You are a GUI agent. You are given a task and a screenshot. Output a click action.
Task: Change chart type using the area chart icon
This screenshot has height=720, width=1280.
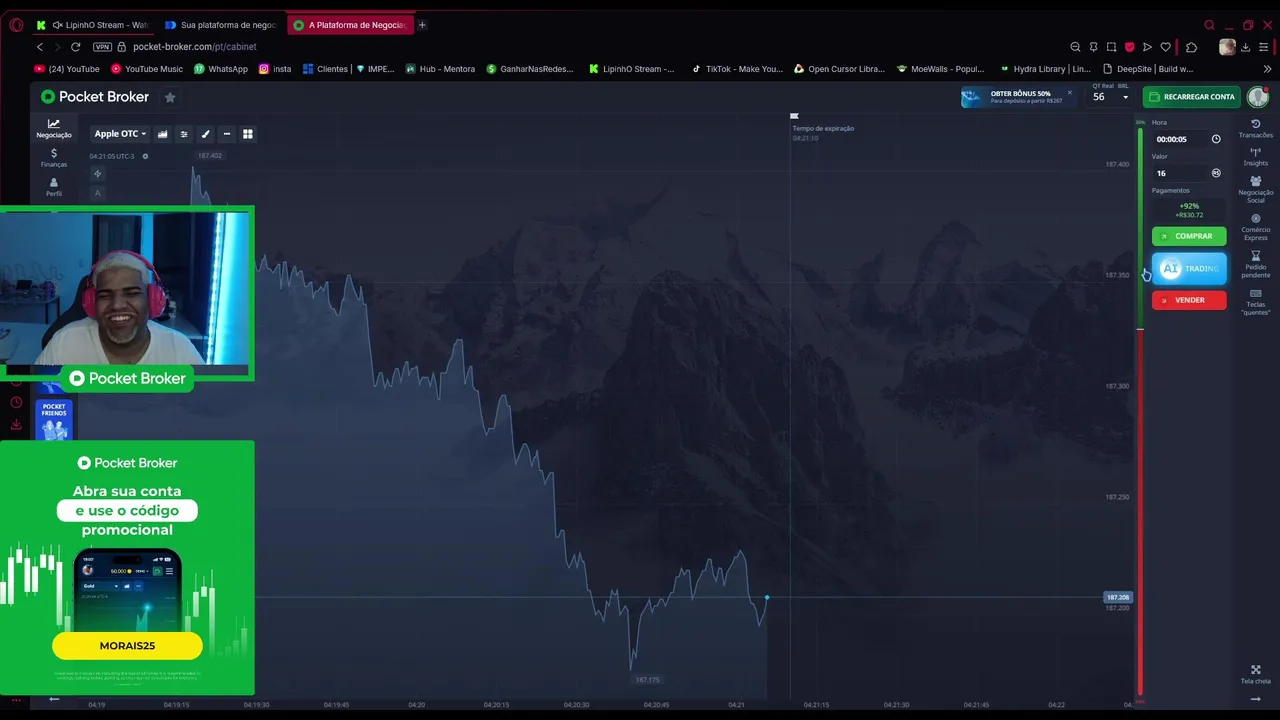pyautogui.click(x=162, y=134)
